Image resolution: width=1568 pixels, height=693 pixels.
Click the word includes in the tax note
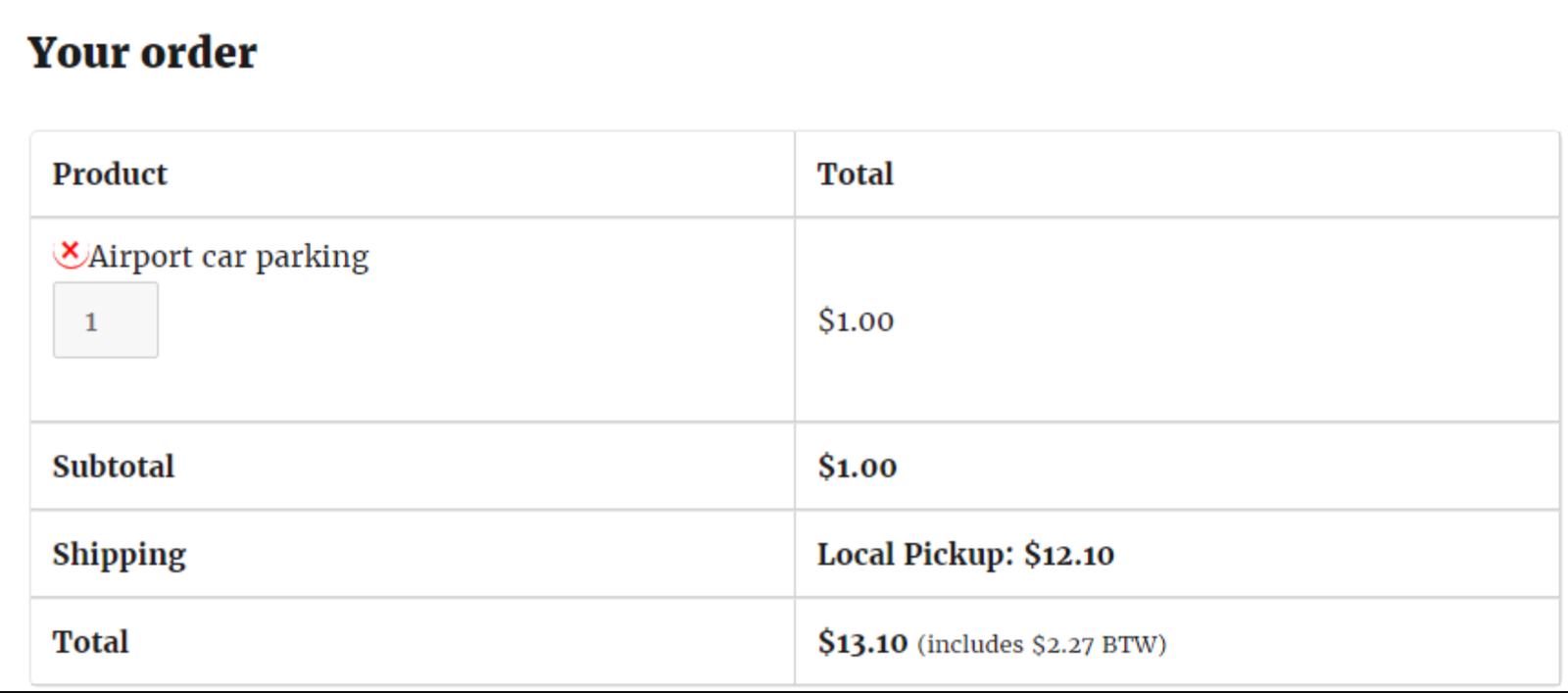click(975, 645)
